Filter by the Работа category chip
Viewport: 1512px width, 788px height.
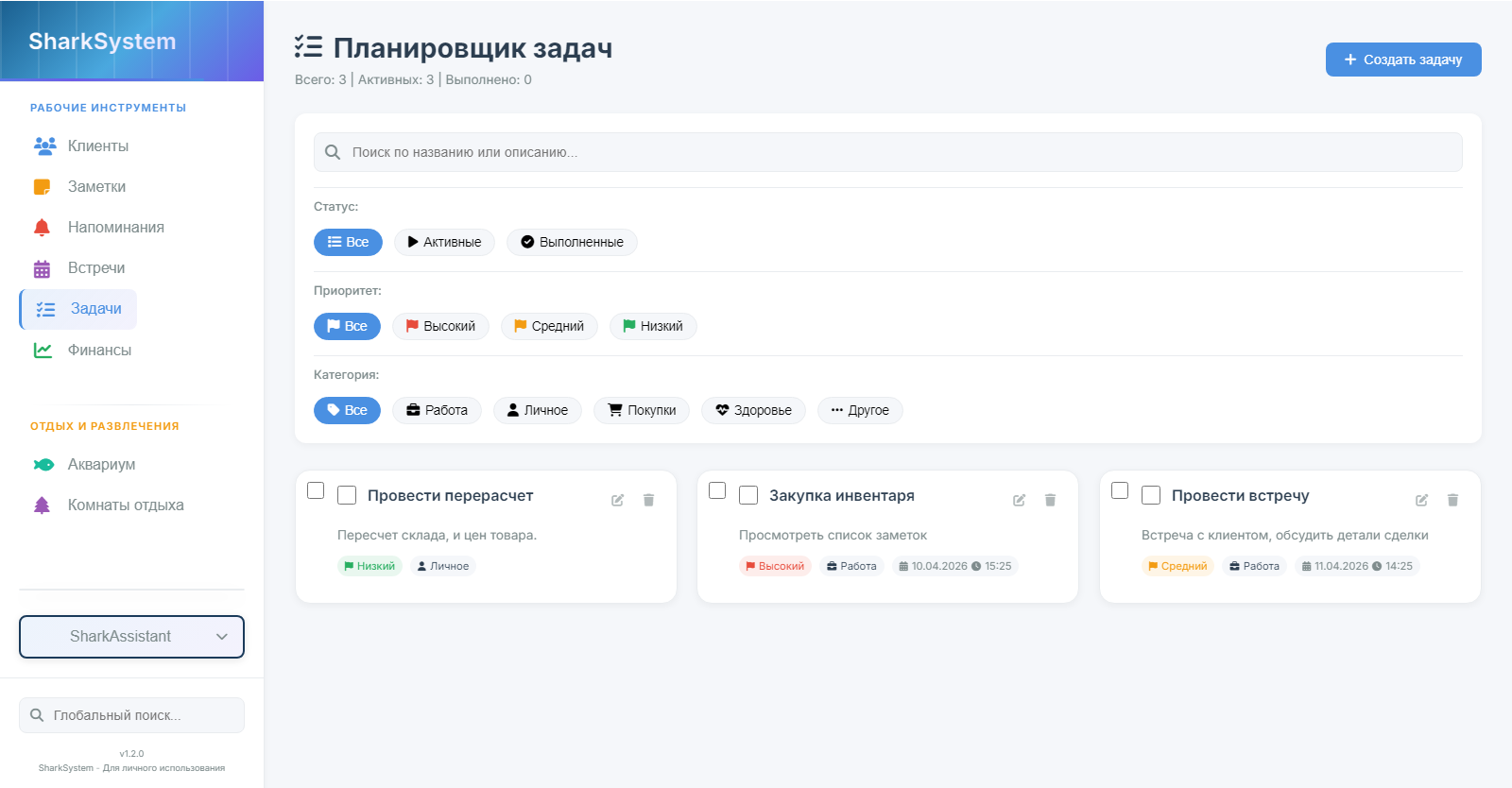click(437, 410)
